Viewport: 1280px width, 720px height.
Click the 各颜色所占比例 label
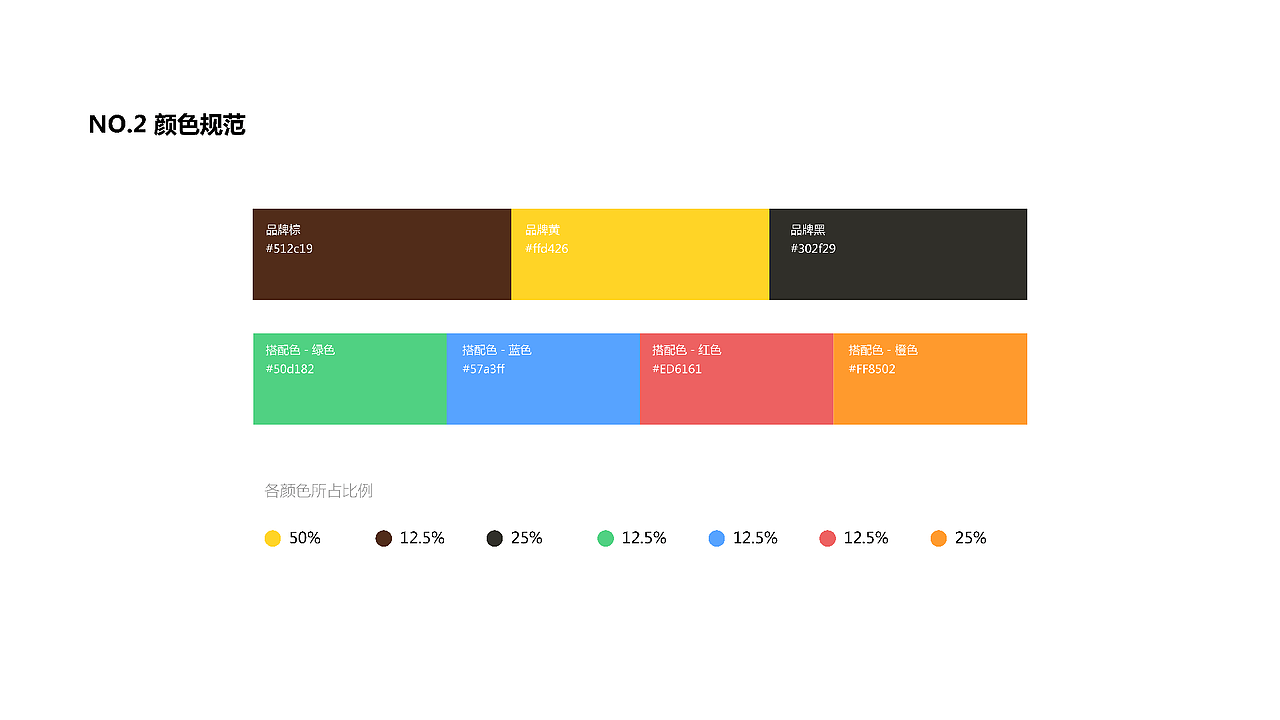pyautogui.click(x=318, y=491)
